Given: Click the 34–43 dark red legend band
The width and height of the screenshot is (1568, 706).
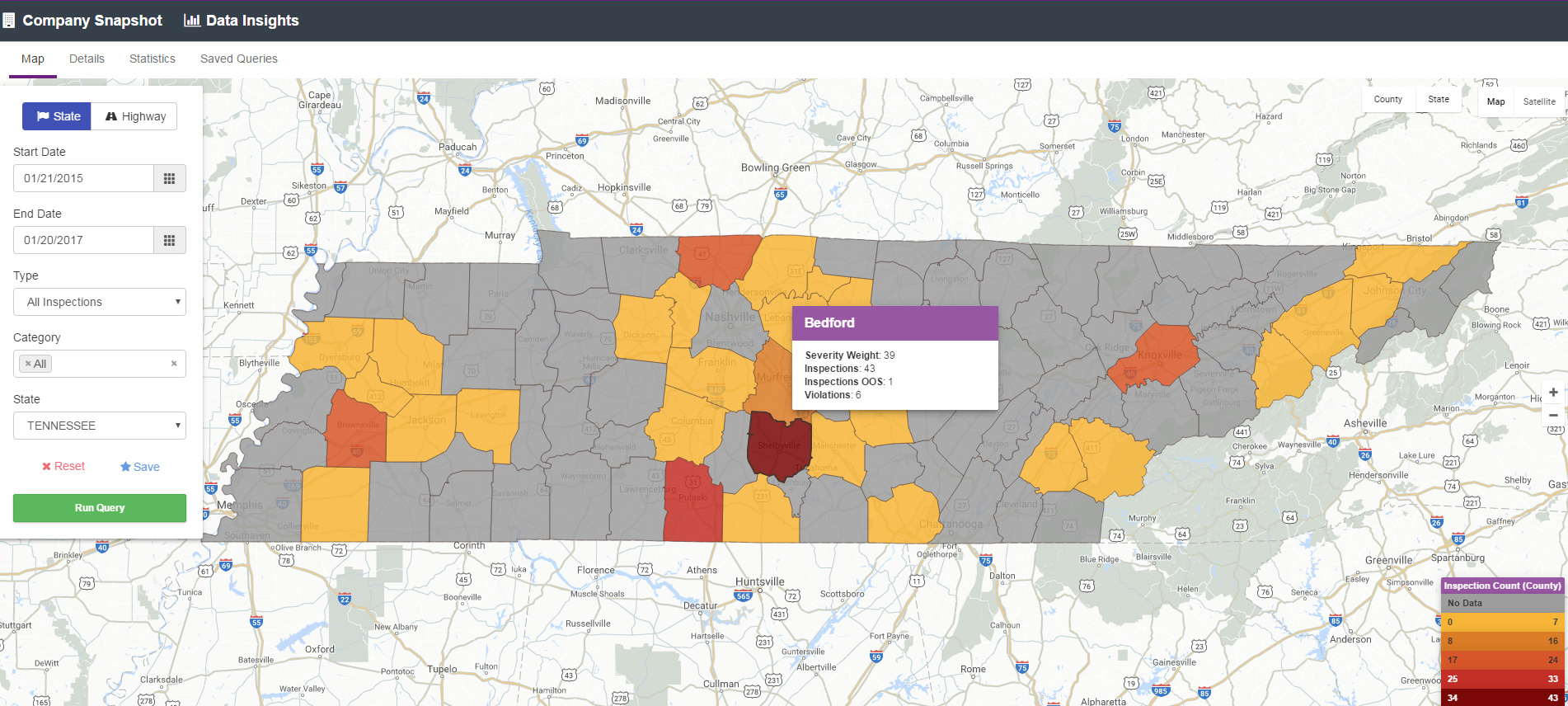Looking at the screenshot, I should point(1502,698).
